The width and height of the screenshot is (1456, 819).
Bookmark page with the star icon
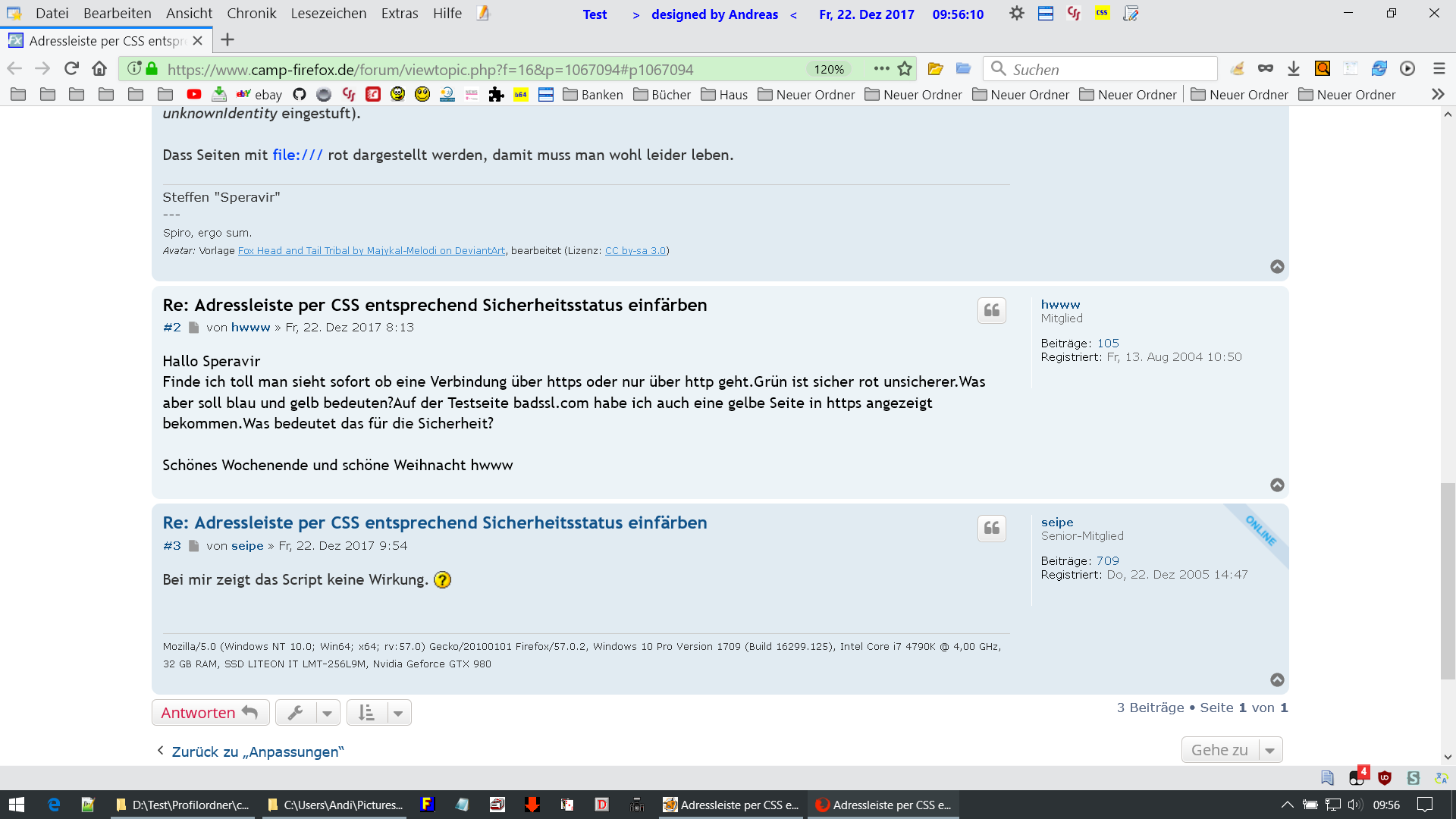(x=905, y=69)
